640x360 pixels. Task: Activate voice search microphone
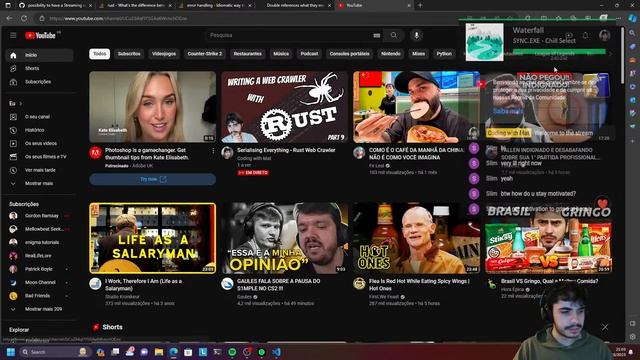tap(416, 36)
